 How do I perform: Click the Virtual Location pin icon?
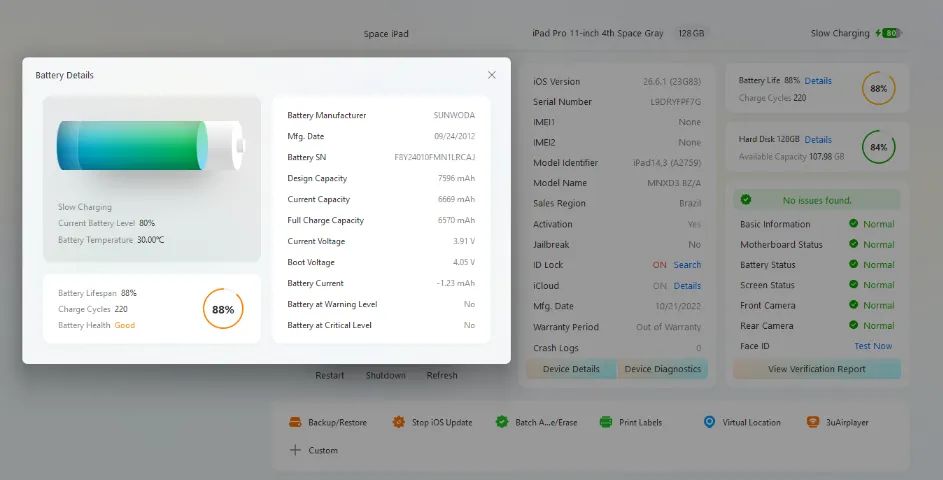(710, 422)
